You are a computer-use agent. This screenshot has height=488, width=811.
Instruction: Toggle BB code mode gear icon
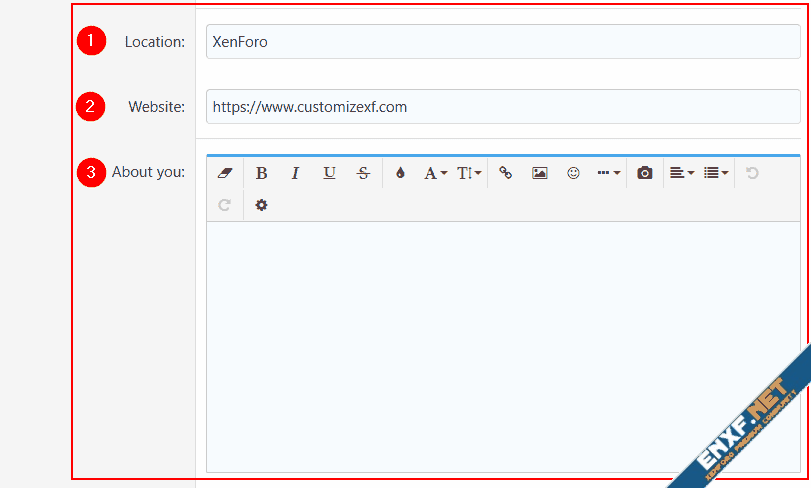pos(261,205)
